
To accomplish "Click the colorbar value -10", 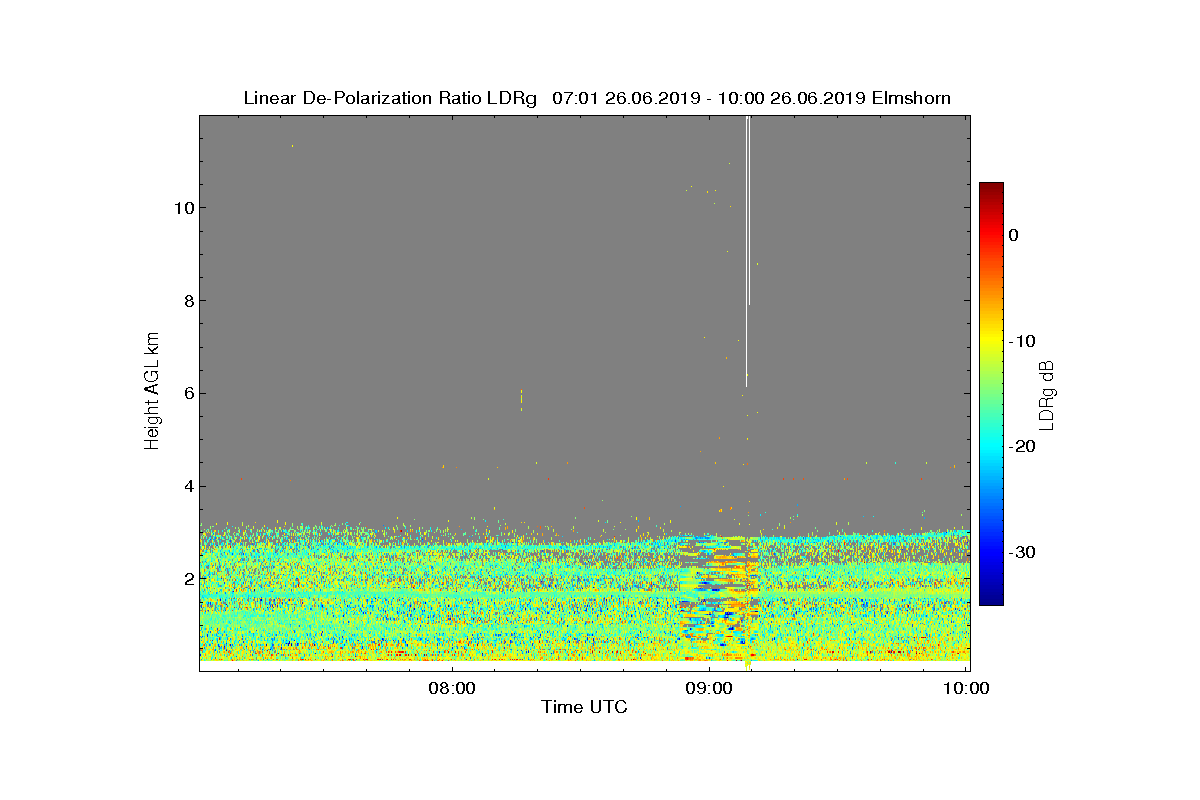I will click(x=1023, y=341).
